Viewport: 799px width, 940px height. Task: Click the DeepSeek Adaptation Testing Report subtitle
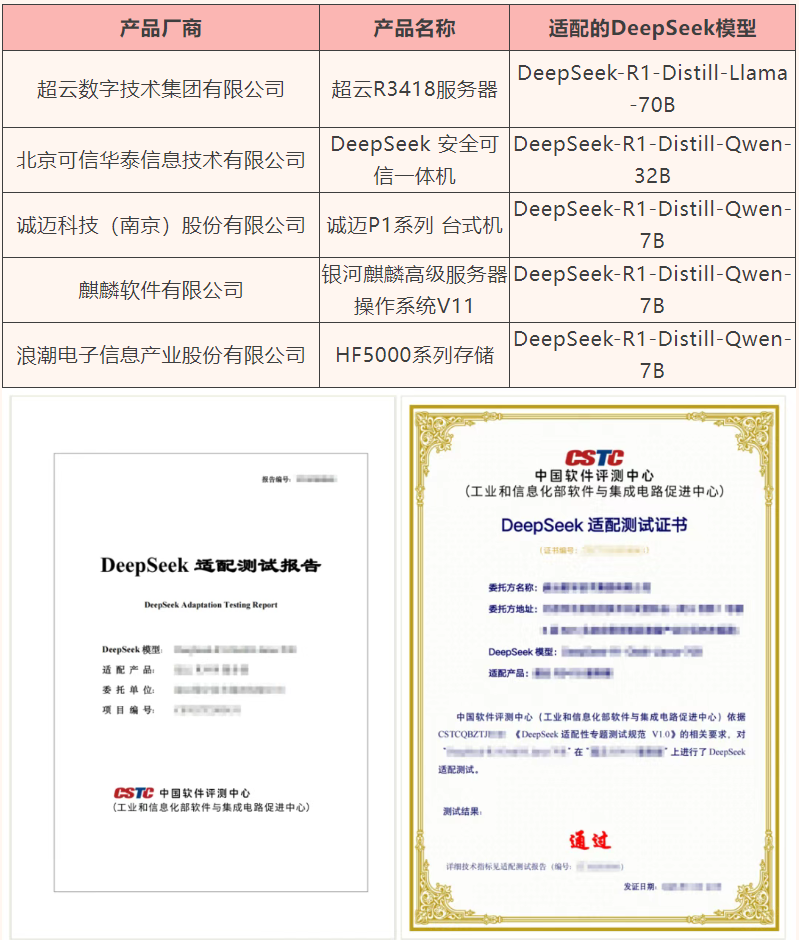pyautogui.click(x=210, y=605)
